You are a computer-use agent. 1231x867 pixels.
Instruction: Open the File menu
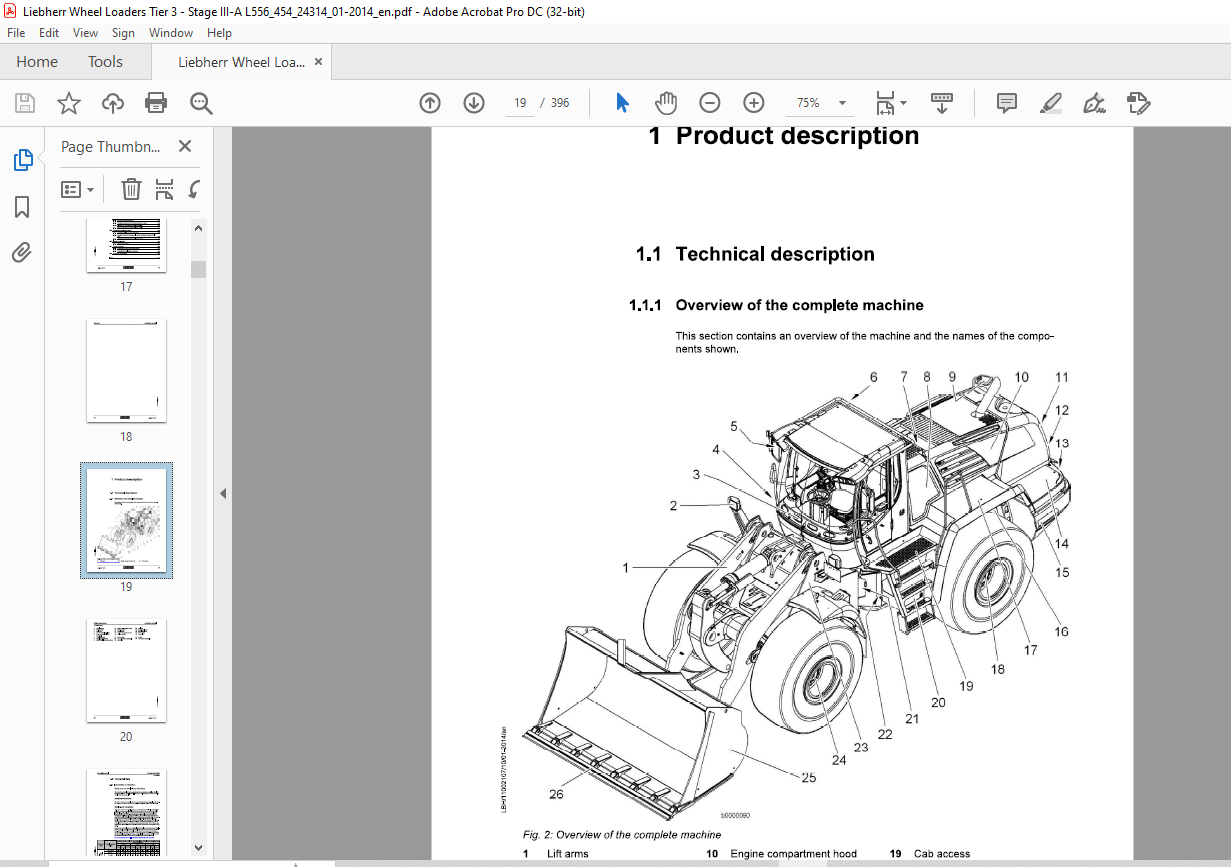point(16,33)
